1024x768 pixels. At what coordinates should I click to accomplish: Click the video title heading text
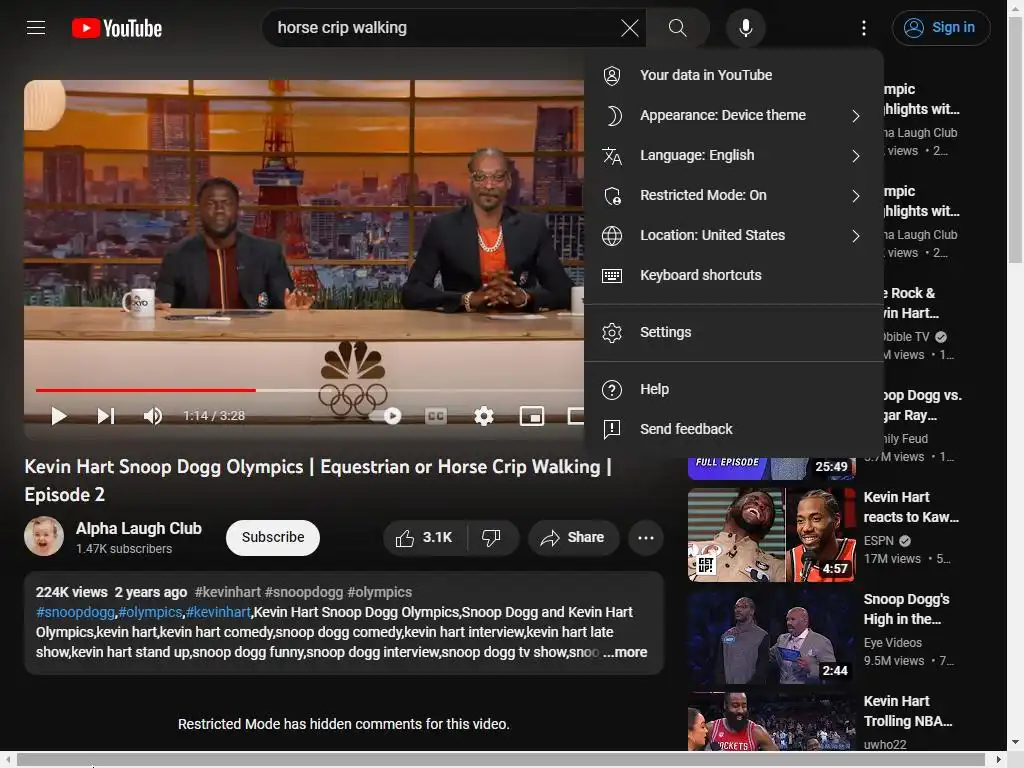(318, 480)
